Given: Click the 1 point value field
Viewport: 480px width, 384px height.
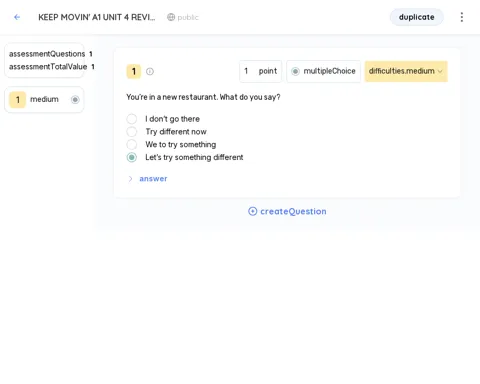Looking at the screenshot, I should (261, 71).
